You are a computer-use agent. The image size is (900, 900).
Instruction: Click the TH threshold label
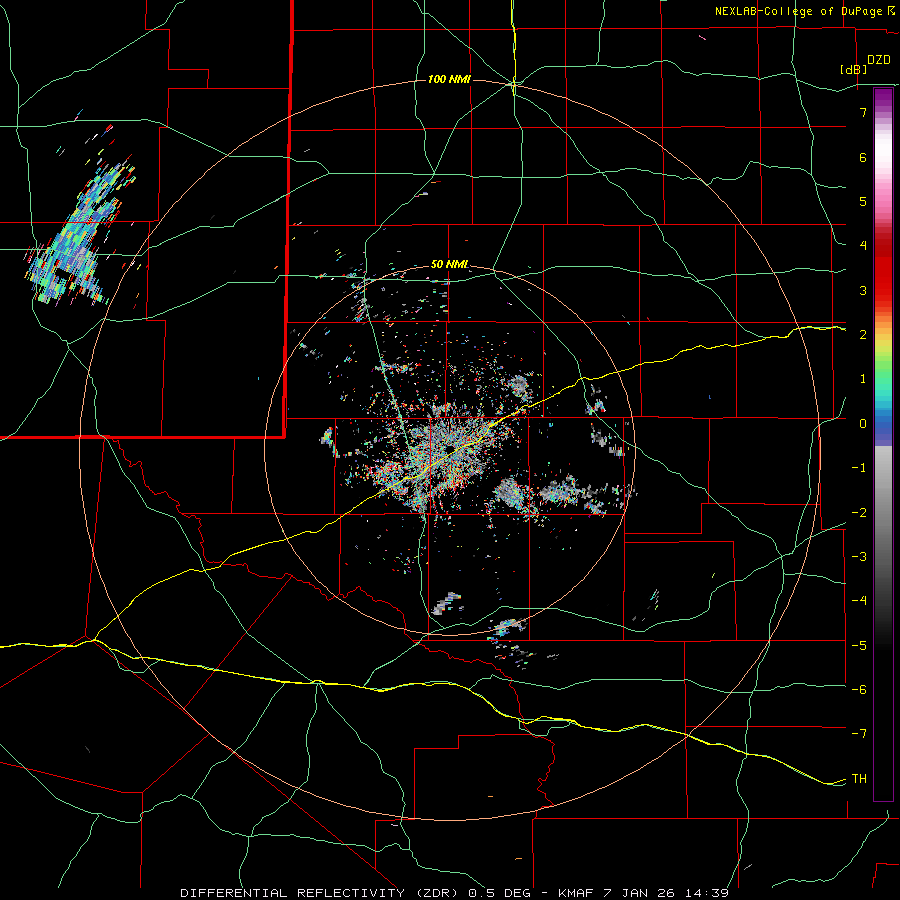click(859, 779)
